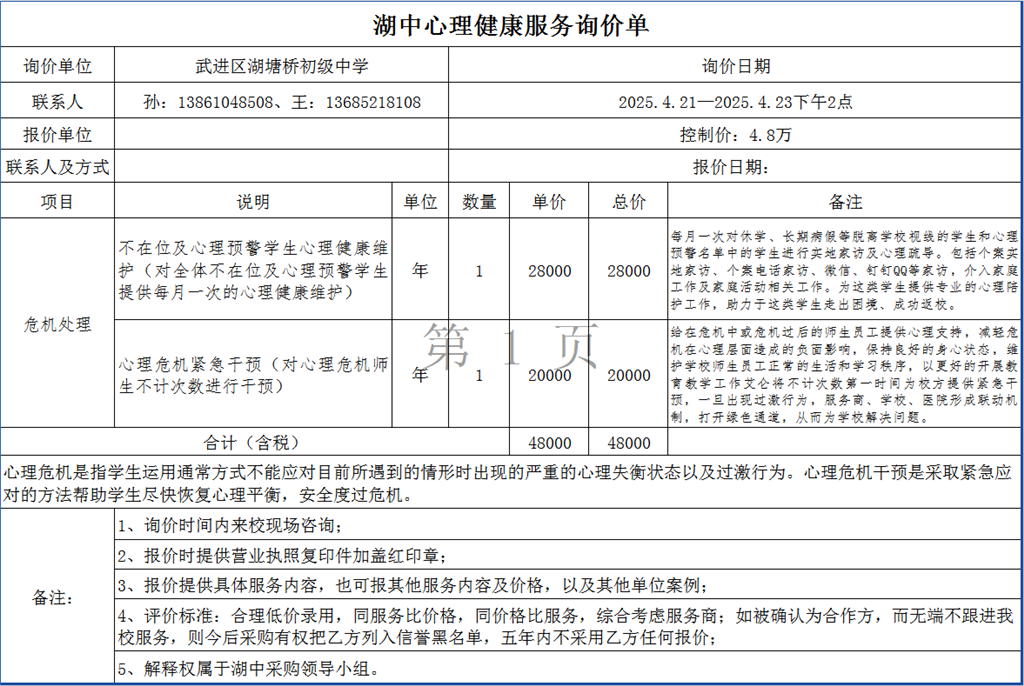
Task: Click the sum 48000 under 总价
Action: click(x=629, y=442)
